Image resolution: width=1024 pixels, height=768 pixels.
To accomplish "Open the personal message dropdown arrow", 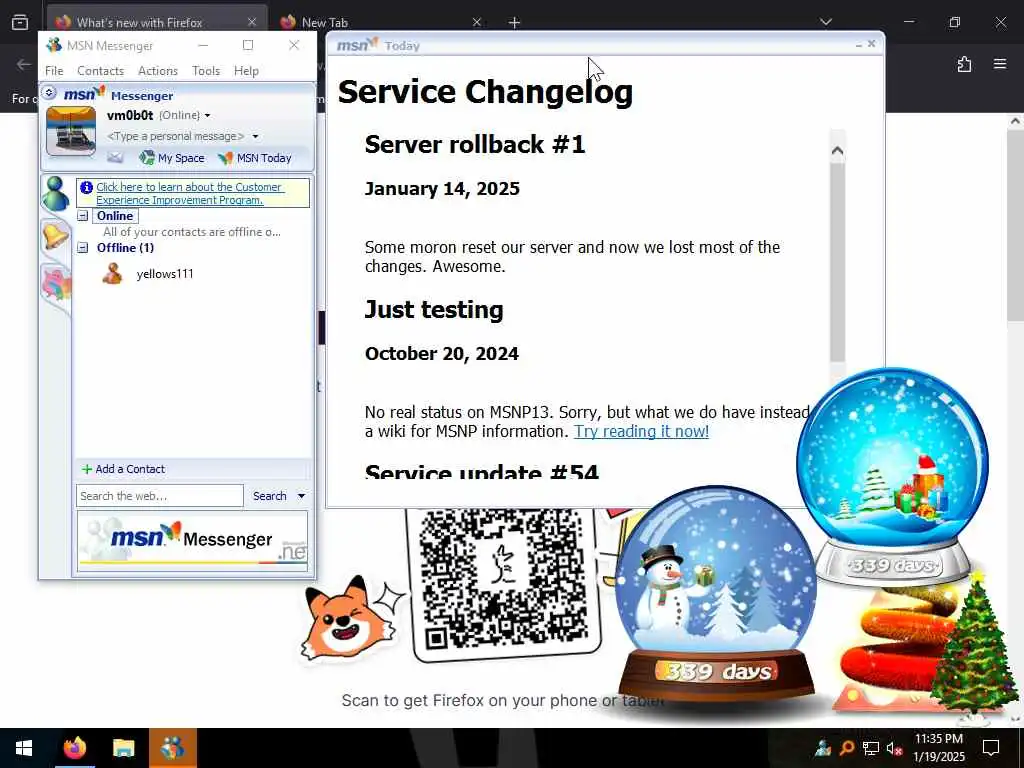I will [x=255, y=136].
